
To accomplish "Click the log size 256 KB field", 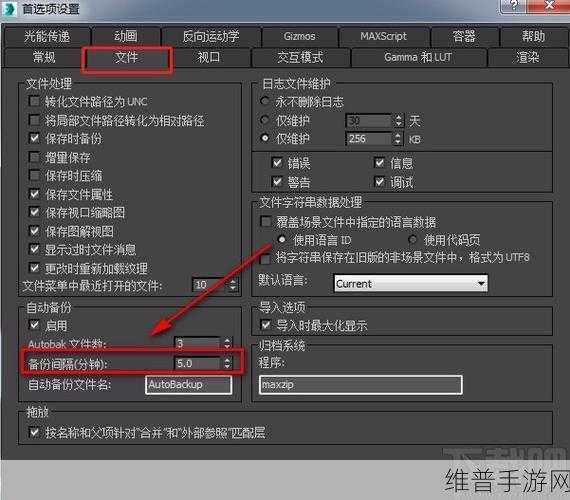I will pyautogui.click(x=369, y=139).
